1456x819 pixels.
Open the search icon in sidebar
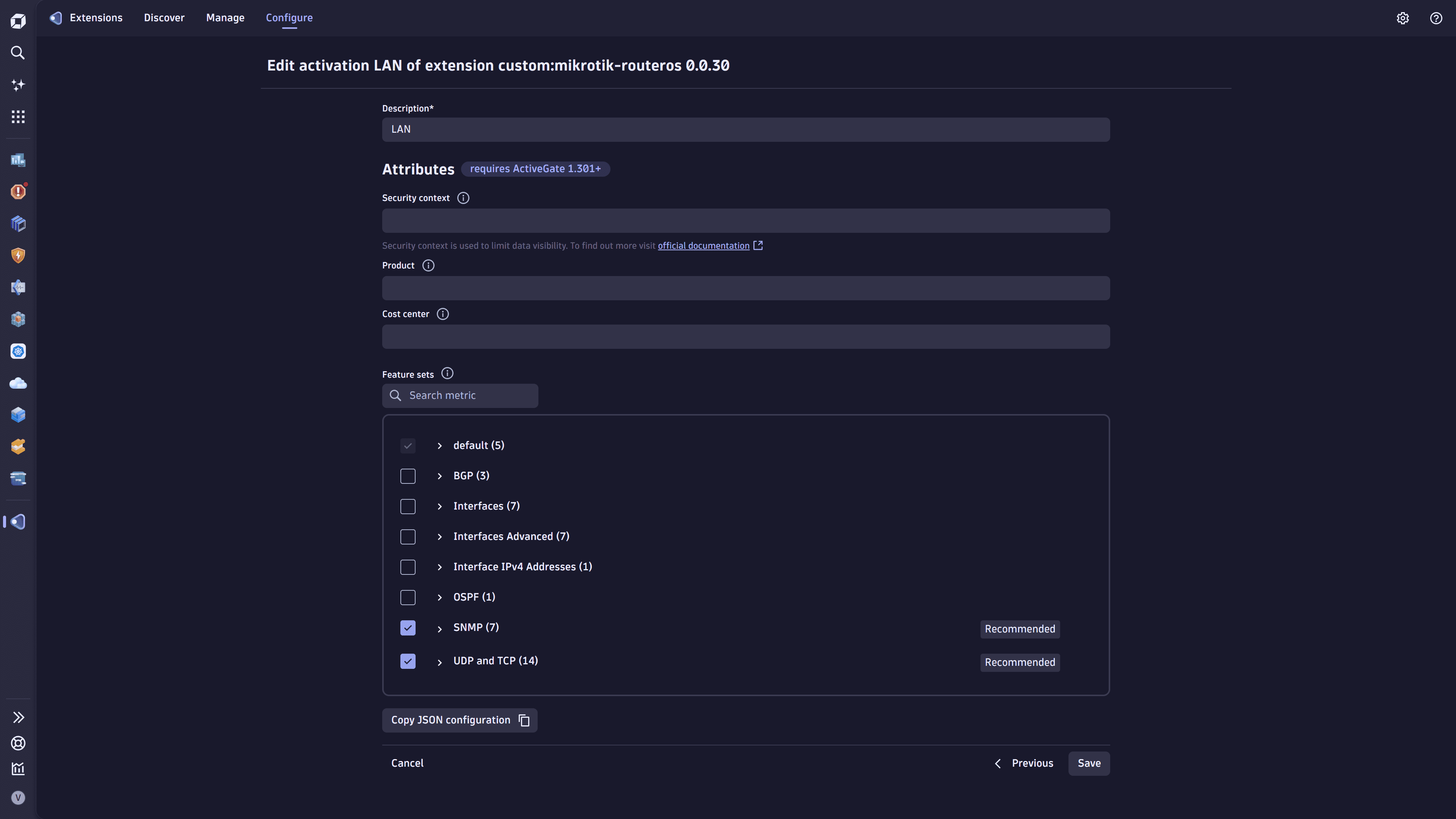[x=18, y=53]
